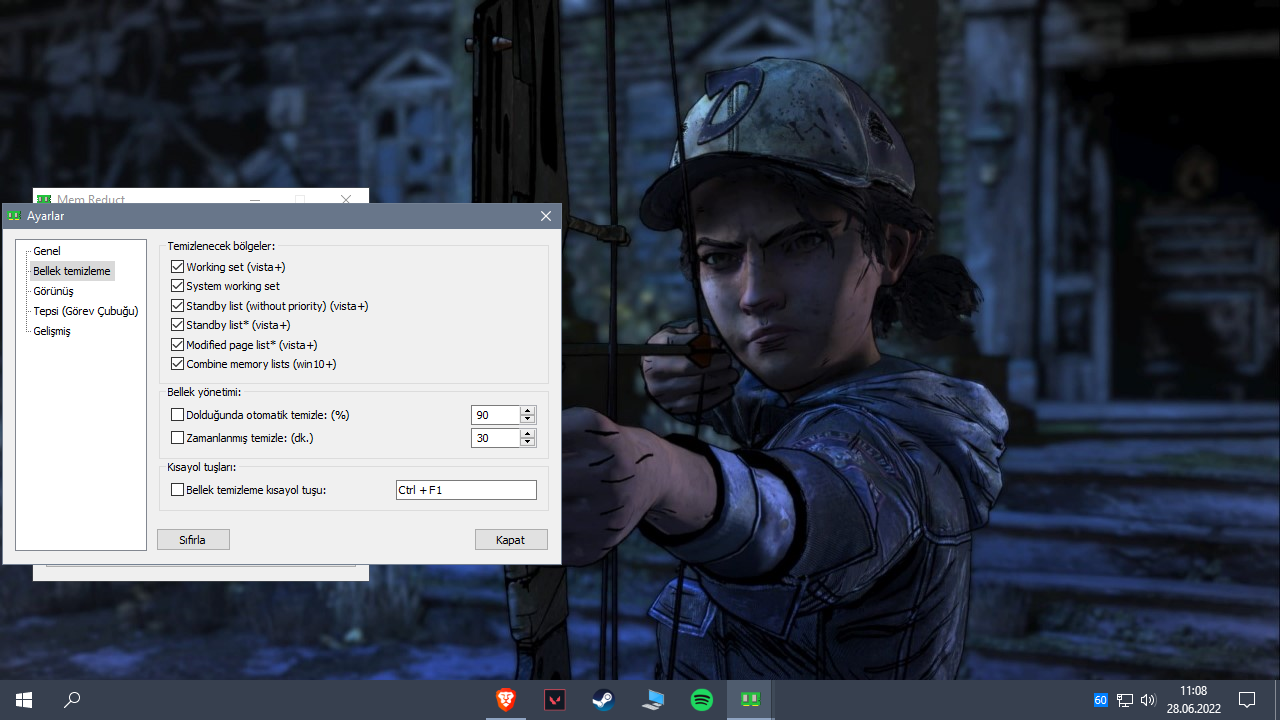Open Steam from the taskbar

pos(603,700)
